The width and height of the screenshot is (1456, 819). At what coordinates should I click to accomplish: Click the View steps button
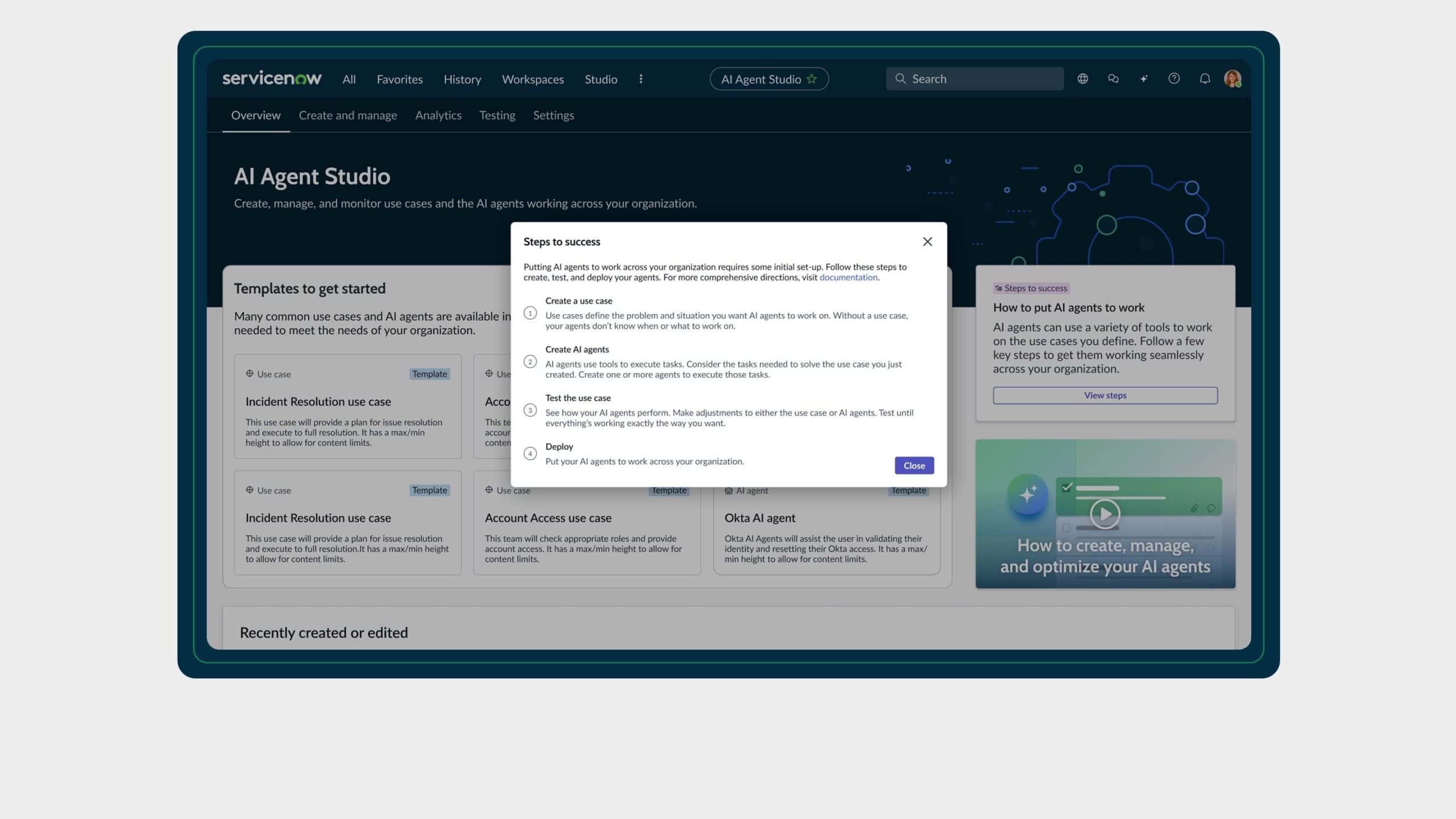coord(1105,395)
